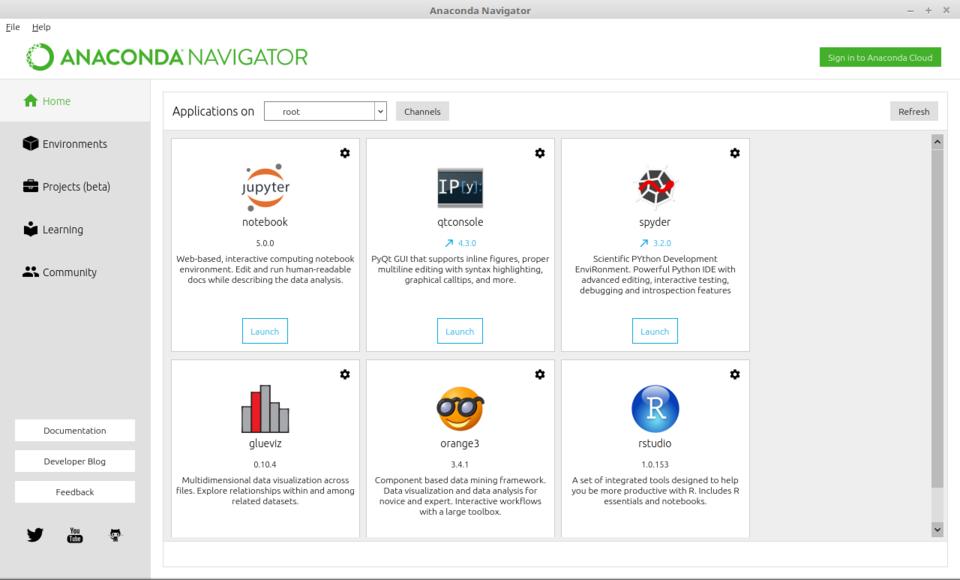960x580 pixels.
Task: Click the IPython qtconsole logo
Action: coord(460,187)
